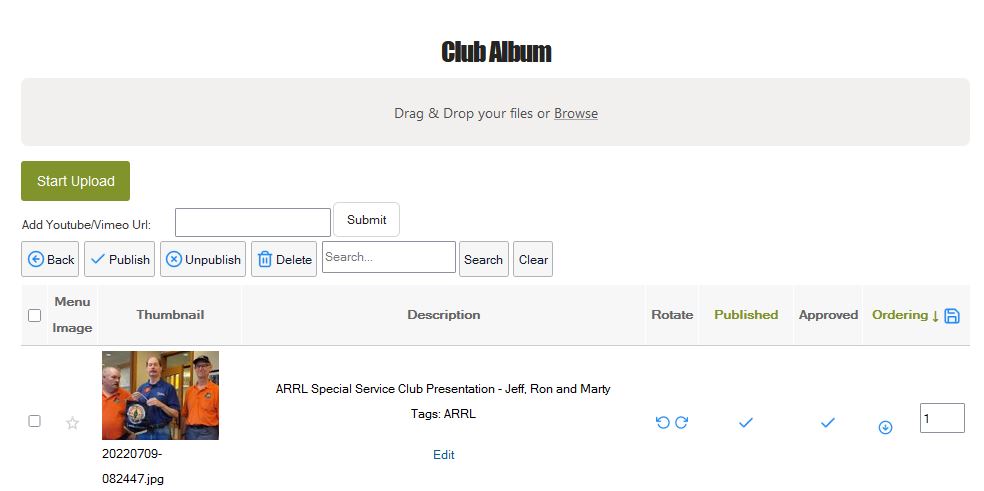This screenshot has height=491, width=984.
Task: Save ordering with the disk icon
Action: 952,315
